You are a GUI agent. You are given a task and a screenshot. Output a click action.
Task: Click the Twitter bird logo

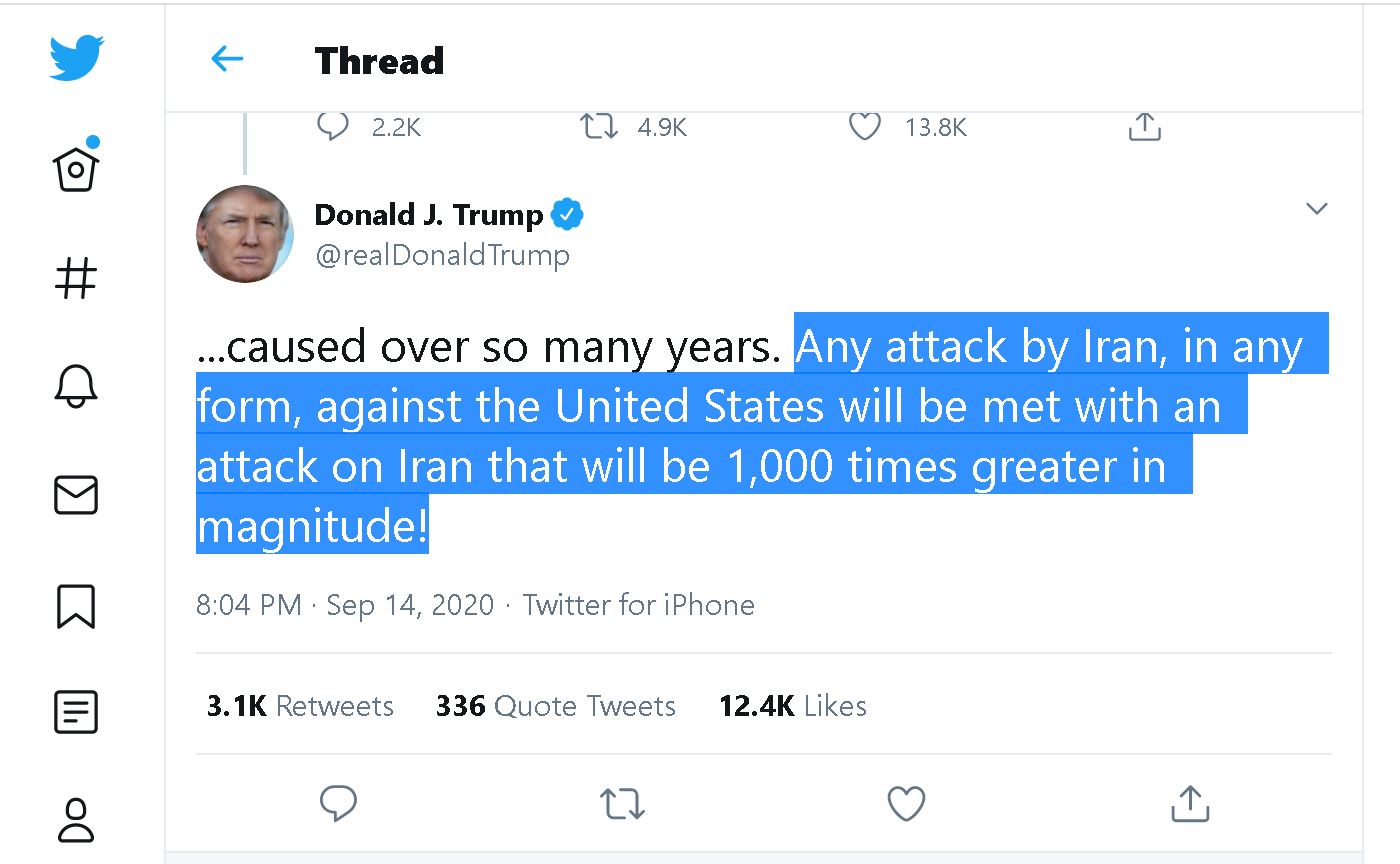point(76,59)
